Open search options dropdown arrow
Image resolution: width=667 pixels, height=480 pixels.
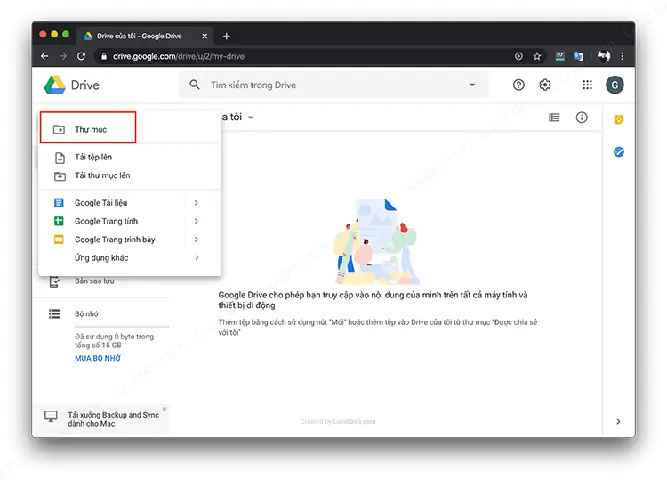click(472, 85)
